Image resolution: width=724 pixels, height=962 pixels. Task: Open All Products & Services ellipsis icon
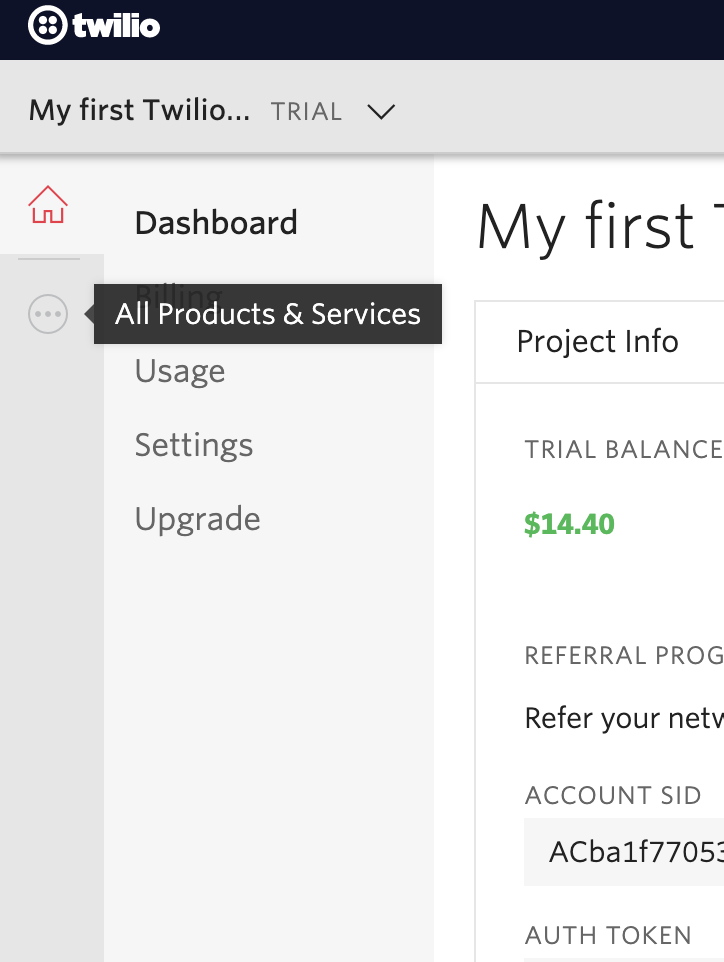coord(48,315)
